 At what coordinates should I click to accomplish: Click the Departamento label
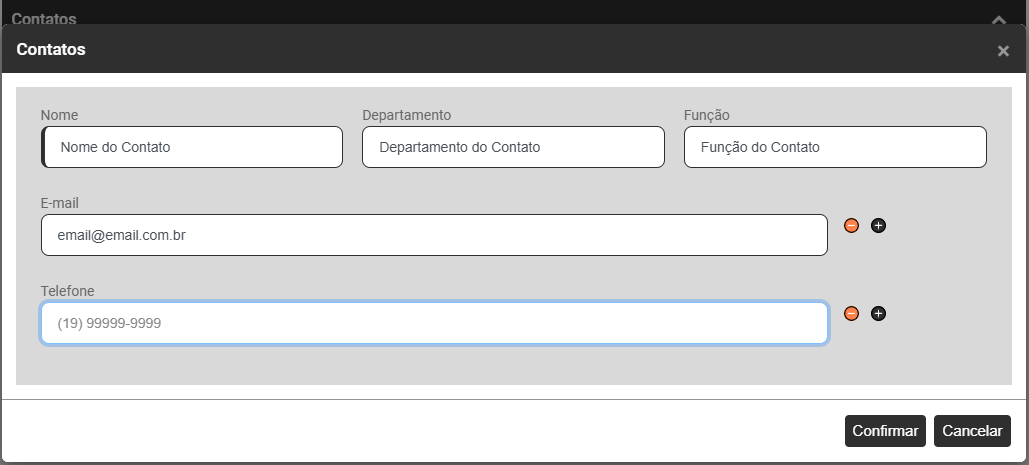pyautogui.click(x=407, y=115)
